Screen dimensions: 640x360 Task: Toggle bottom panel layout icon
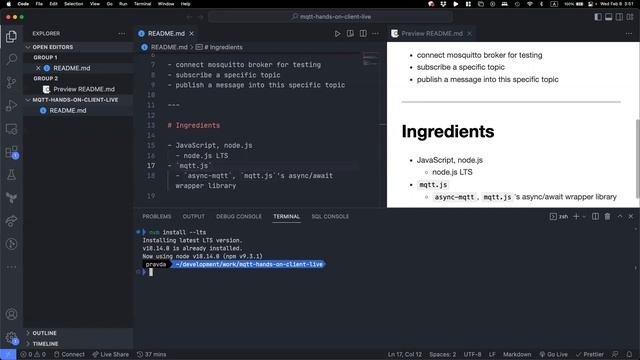609,17
